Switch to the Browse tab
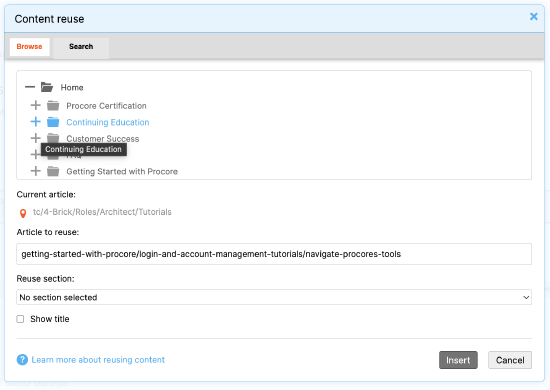Image resolution: width=550 pixels, height=390 pixels. coord(29,47)
